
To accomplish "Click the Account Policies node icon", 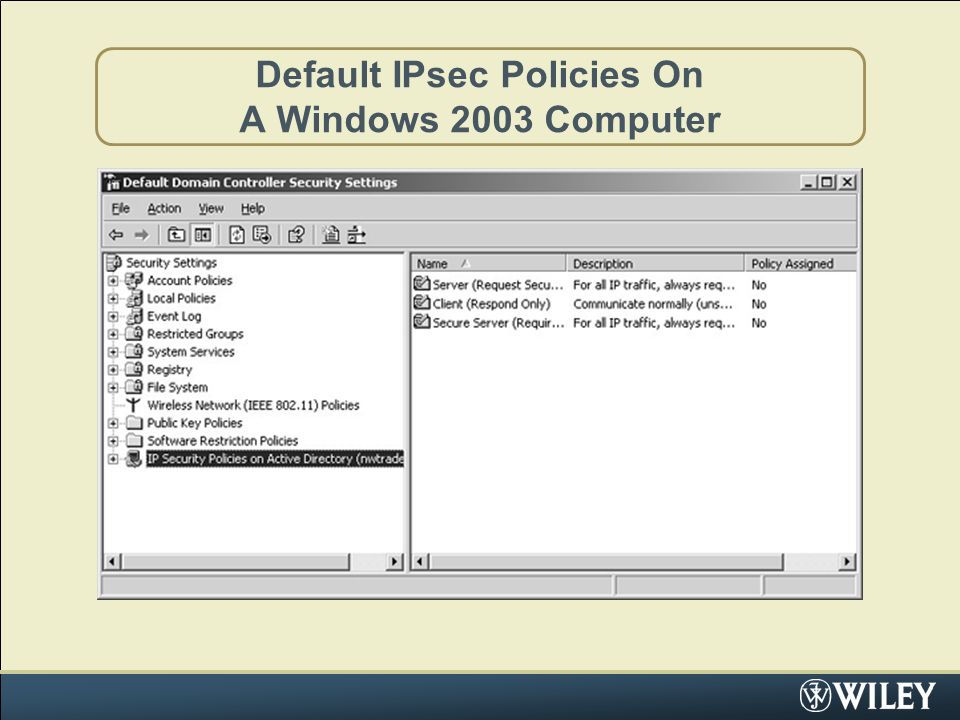I will tap(133, 280).
